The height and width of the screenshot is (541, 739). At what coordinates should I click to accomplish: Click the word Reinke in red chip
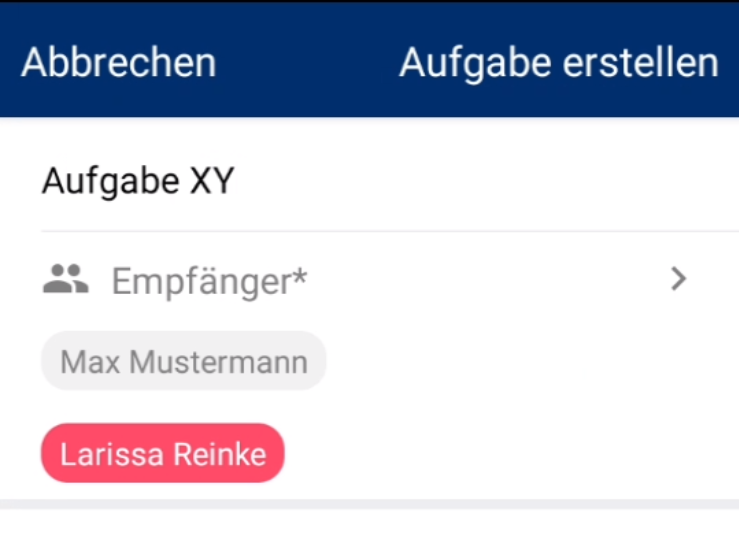tap(220, 454)
